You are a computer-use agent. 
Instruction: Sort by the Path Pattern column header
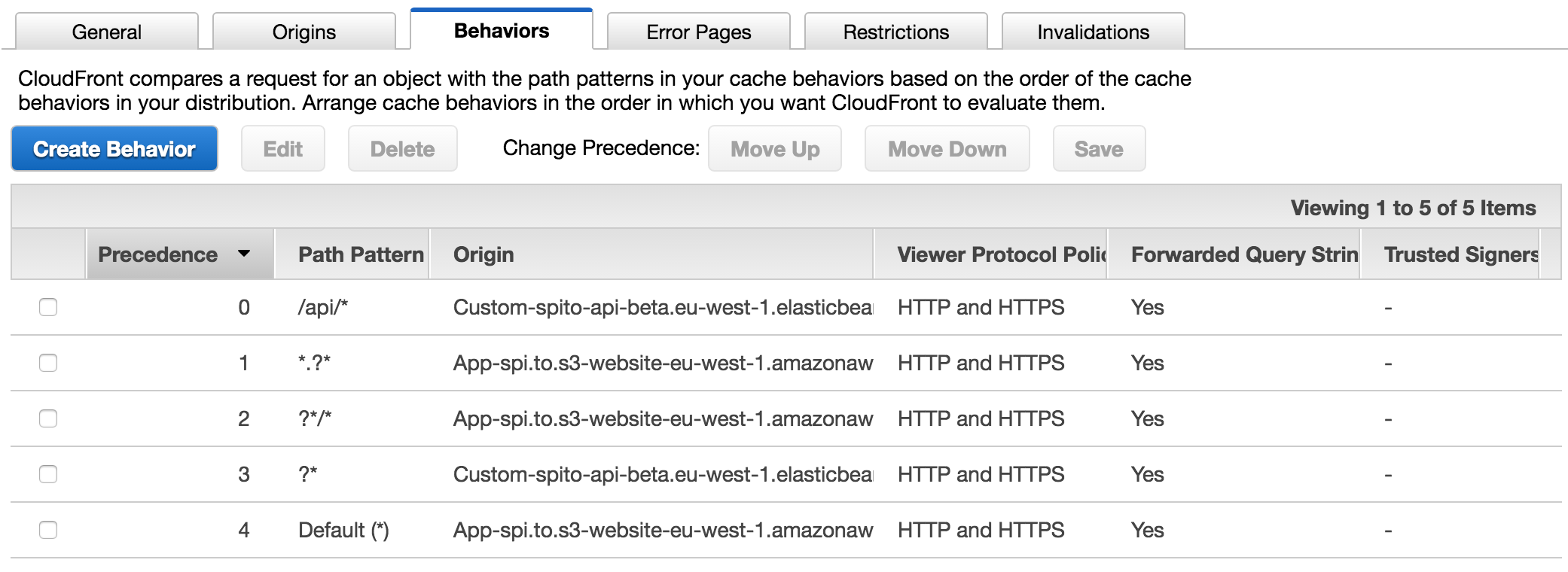click(360, 254)
